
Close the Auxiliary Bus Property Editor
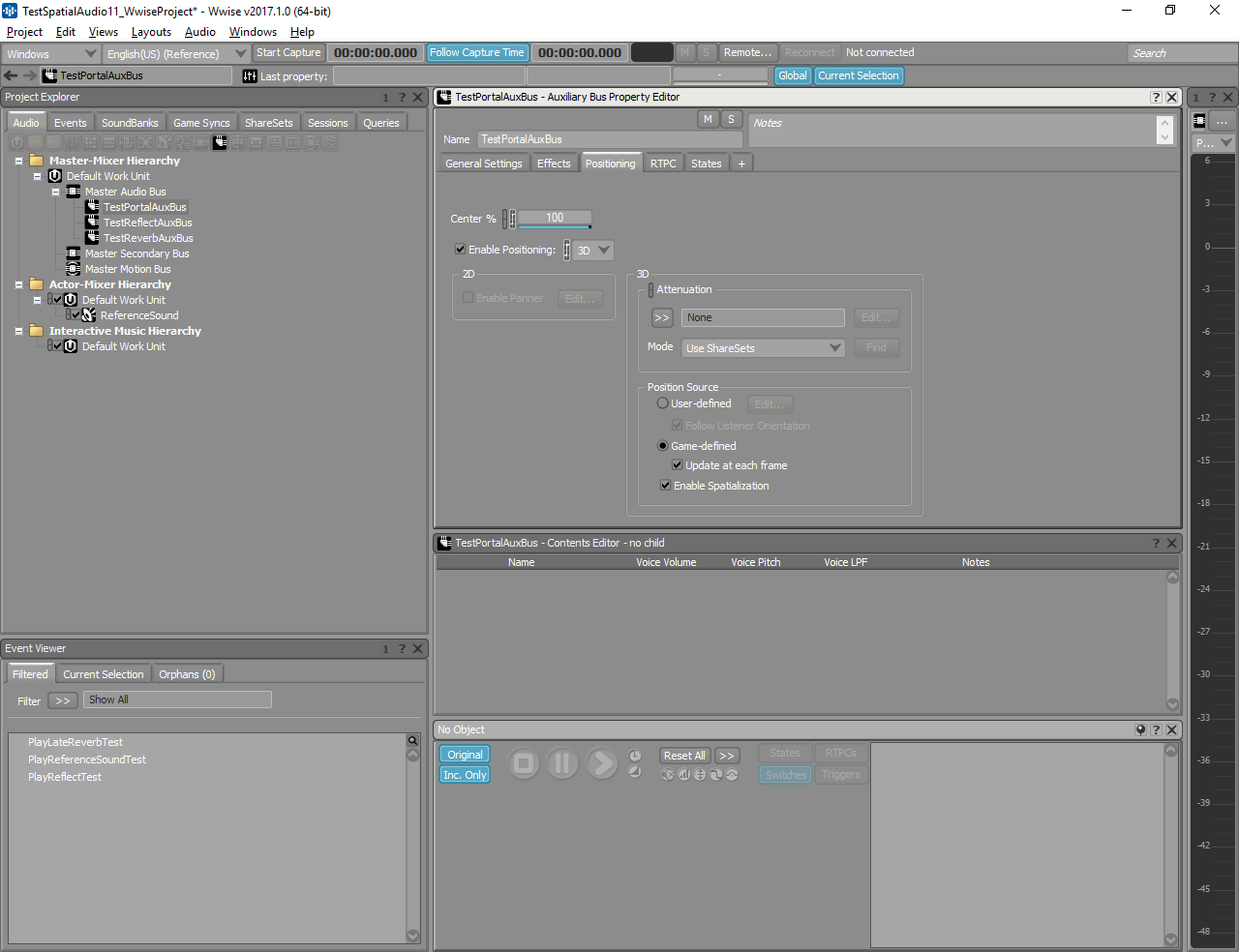pyautogui.click(x=1172, y=98)
